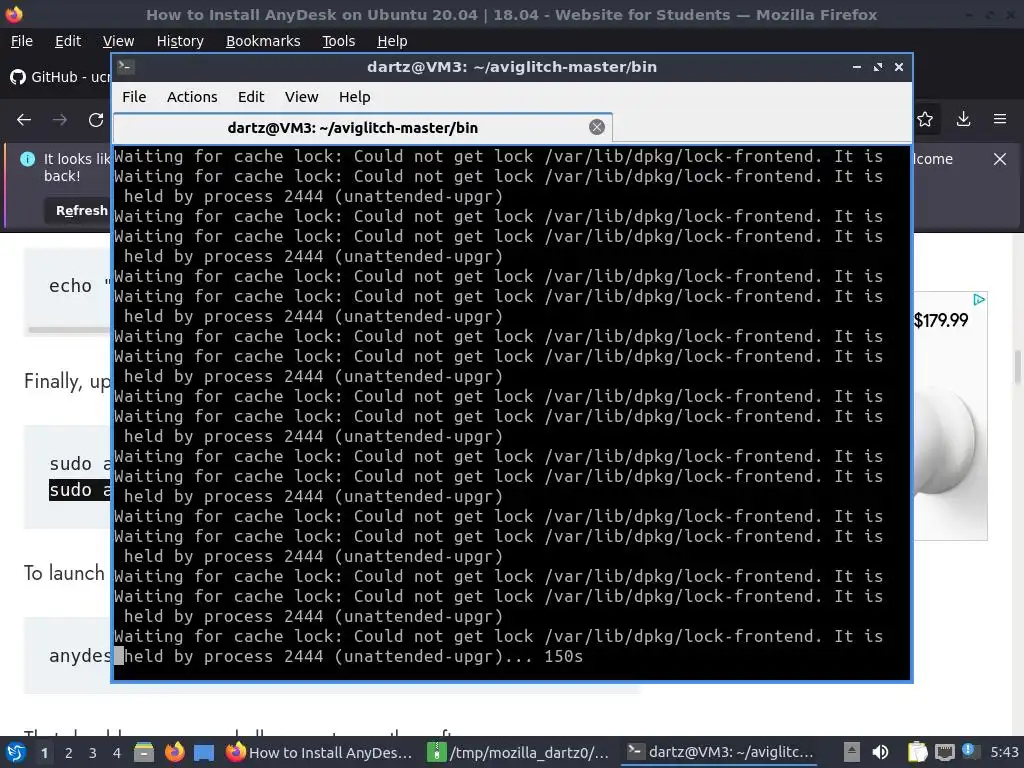The image size is (1024, 768).
Task: Open the Firefox History menu
Action: click(180, 41)
